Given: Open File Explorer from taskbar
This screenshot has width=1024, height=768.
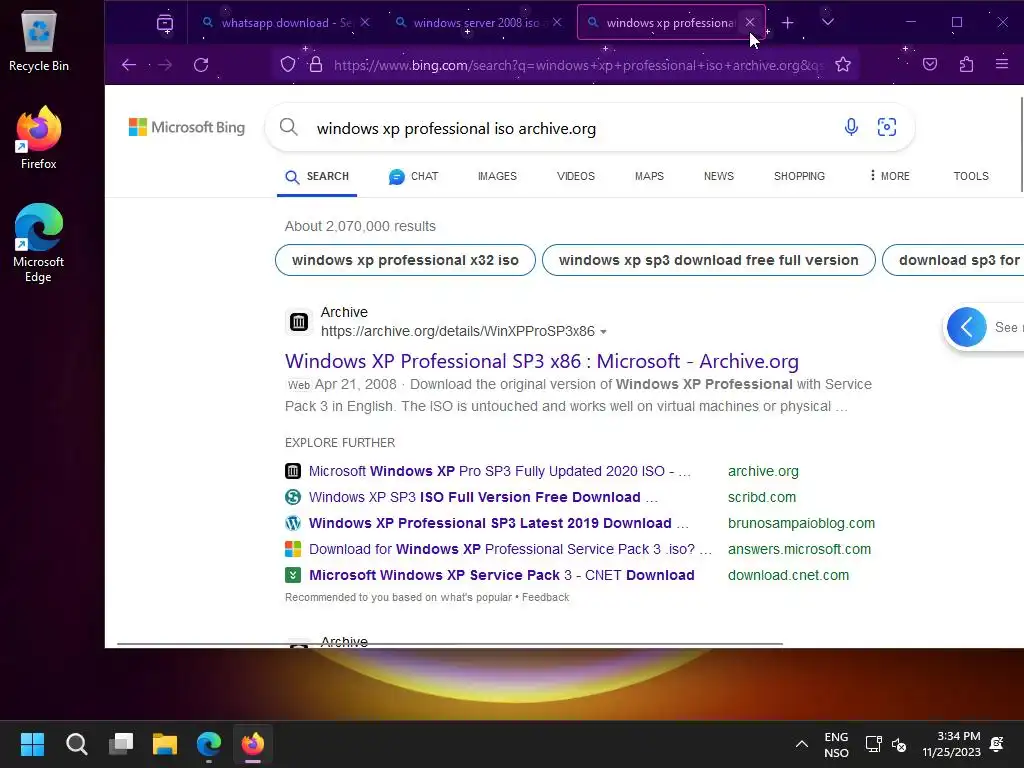Looking at the screenshot, I should click(165, 744).
